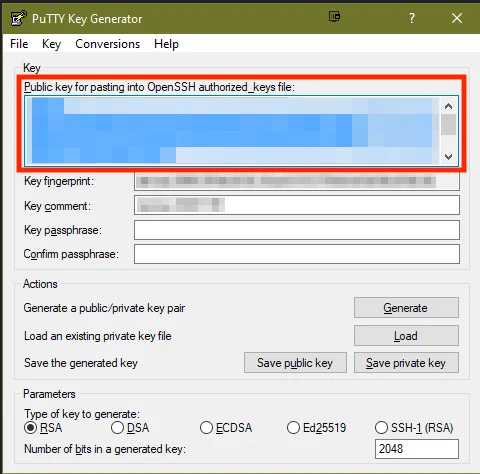Click the 'Save the generated key' label

(x=81, y=363)
